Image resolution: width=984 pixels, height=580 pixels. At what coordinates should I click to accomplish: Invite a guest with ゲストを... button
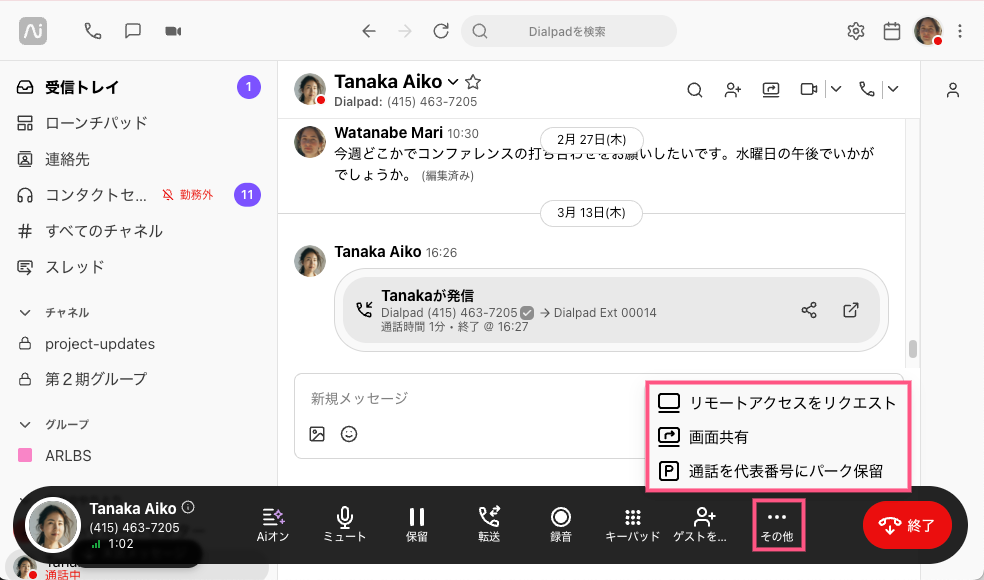coord(700,525)
